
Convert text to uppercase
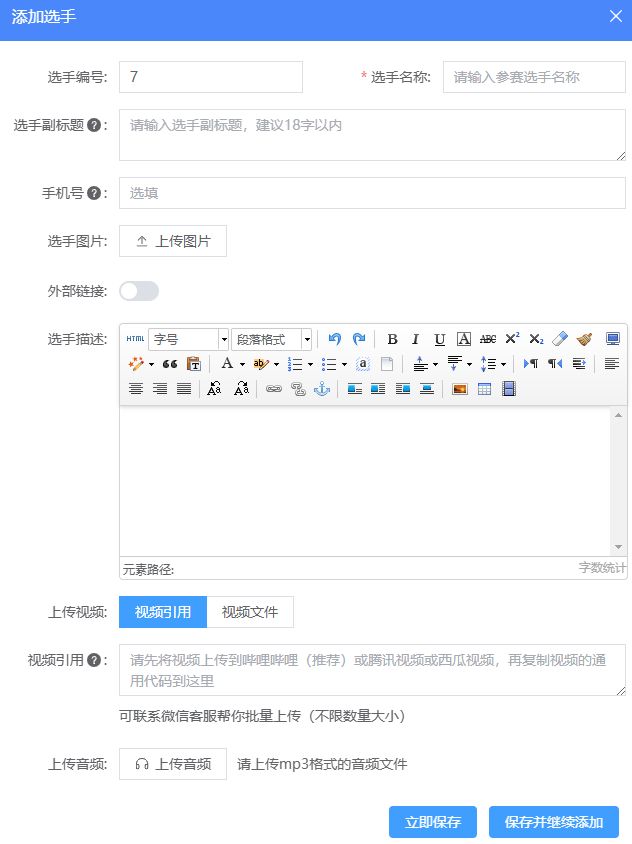[214, 389]
